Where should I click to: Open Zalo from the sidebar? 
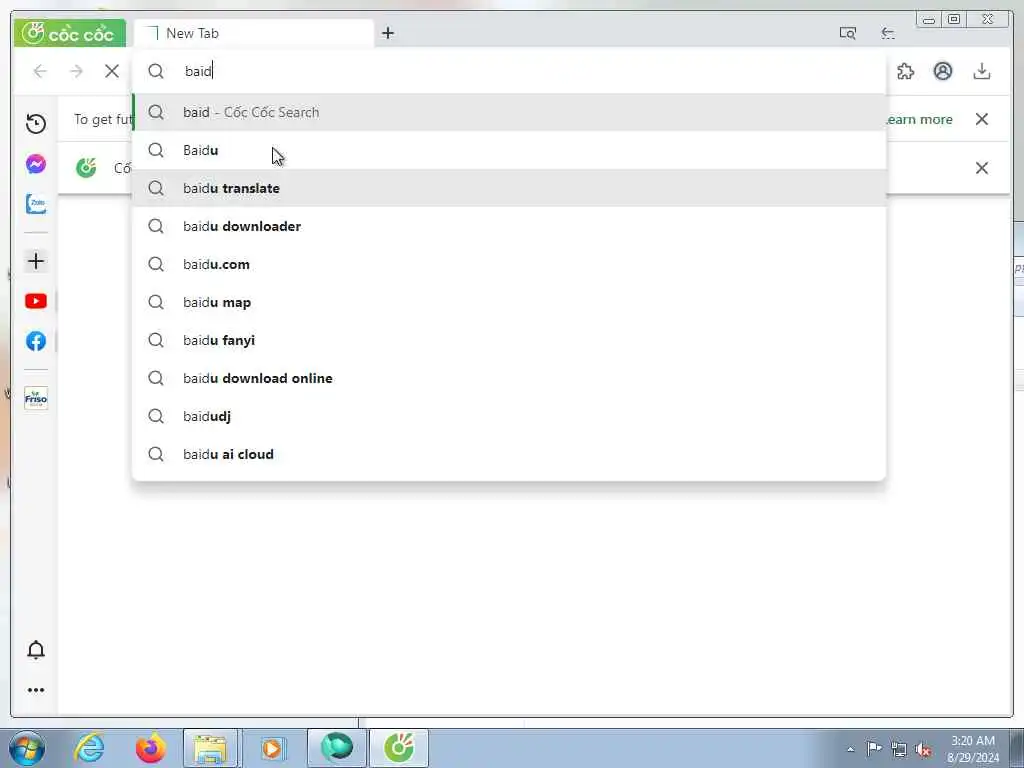click(x=36, y=204)
